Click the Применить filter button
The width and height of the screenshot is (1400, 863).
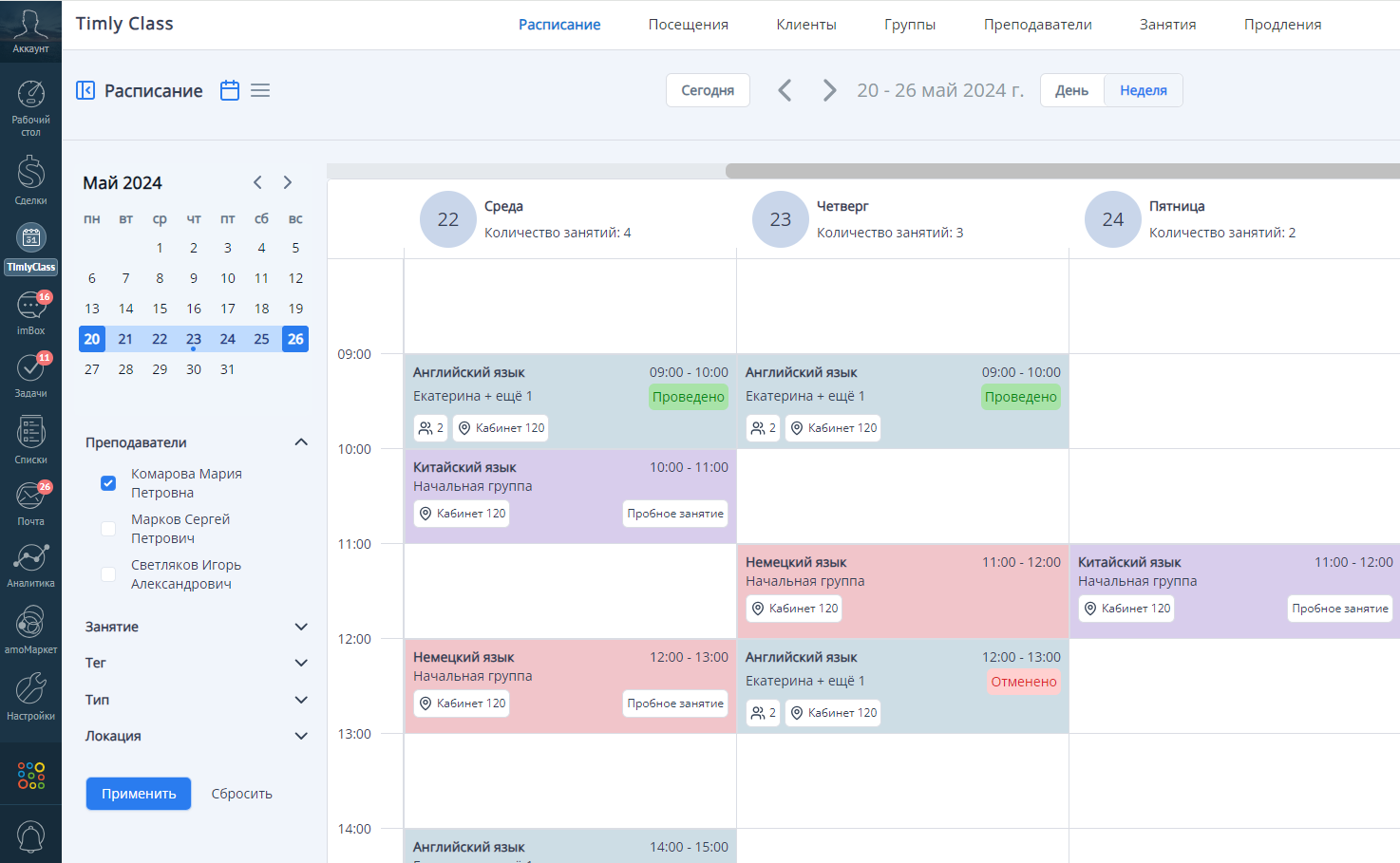138,793
